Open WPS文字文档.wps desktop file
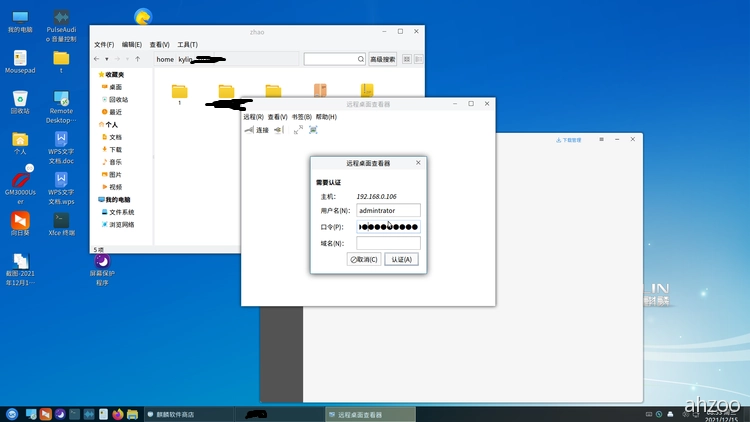The width and height of the screenshot is (750, 422). 61,189
